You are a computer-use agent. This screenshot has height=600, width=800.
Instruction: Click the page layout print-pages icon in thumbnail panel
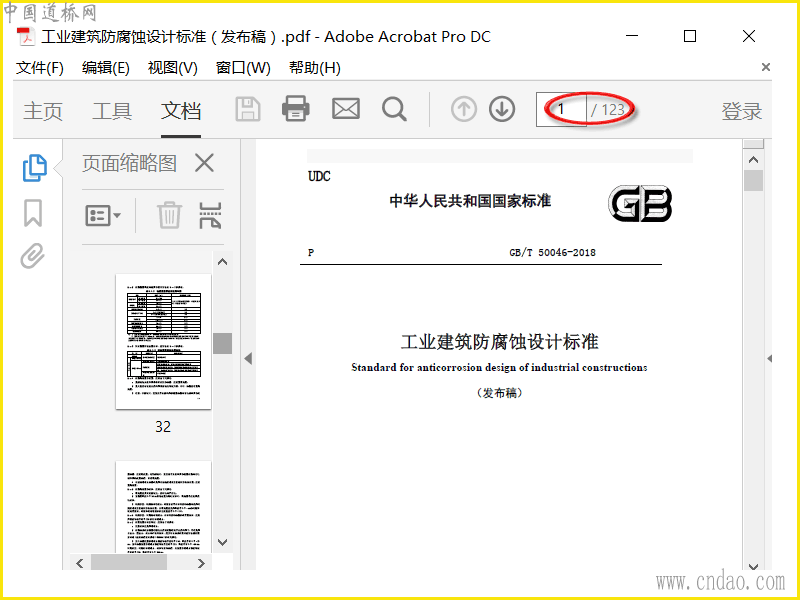click(x=210, y=215)
